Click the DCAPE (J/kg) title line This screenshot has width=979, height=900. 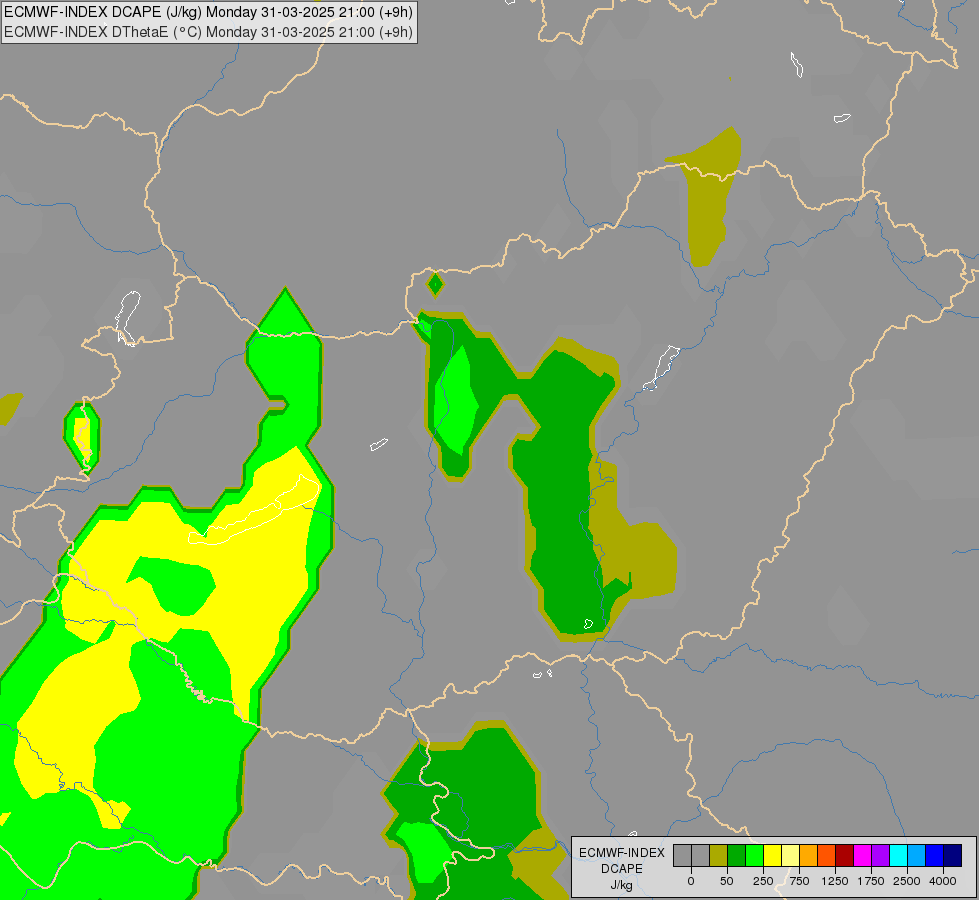pos(208,12)
